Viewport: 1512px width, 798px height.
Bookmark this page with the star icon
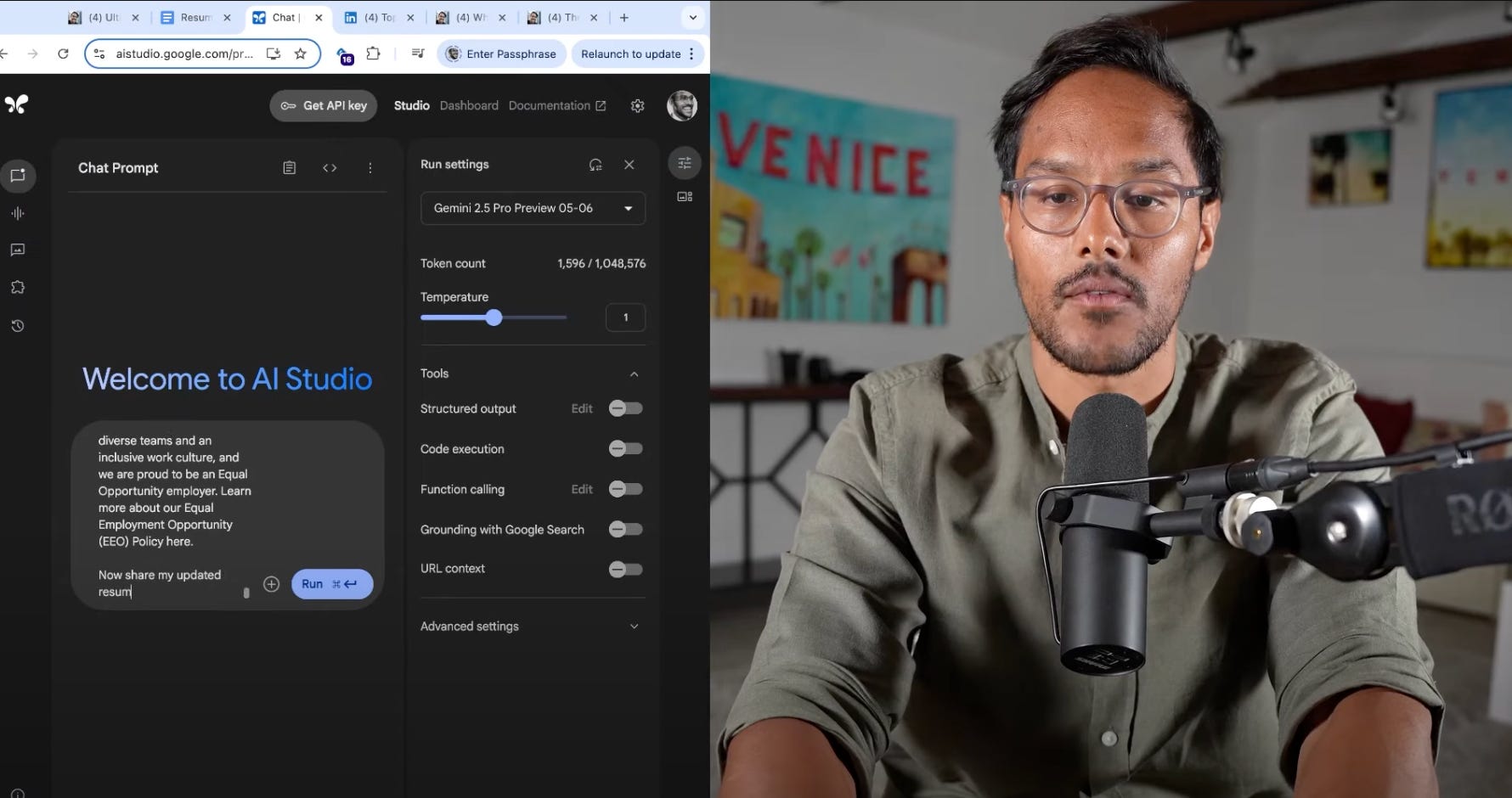(300, 53)
